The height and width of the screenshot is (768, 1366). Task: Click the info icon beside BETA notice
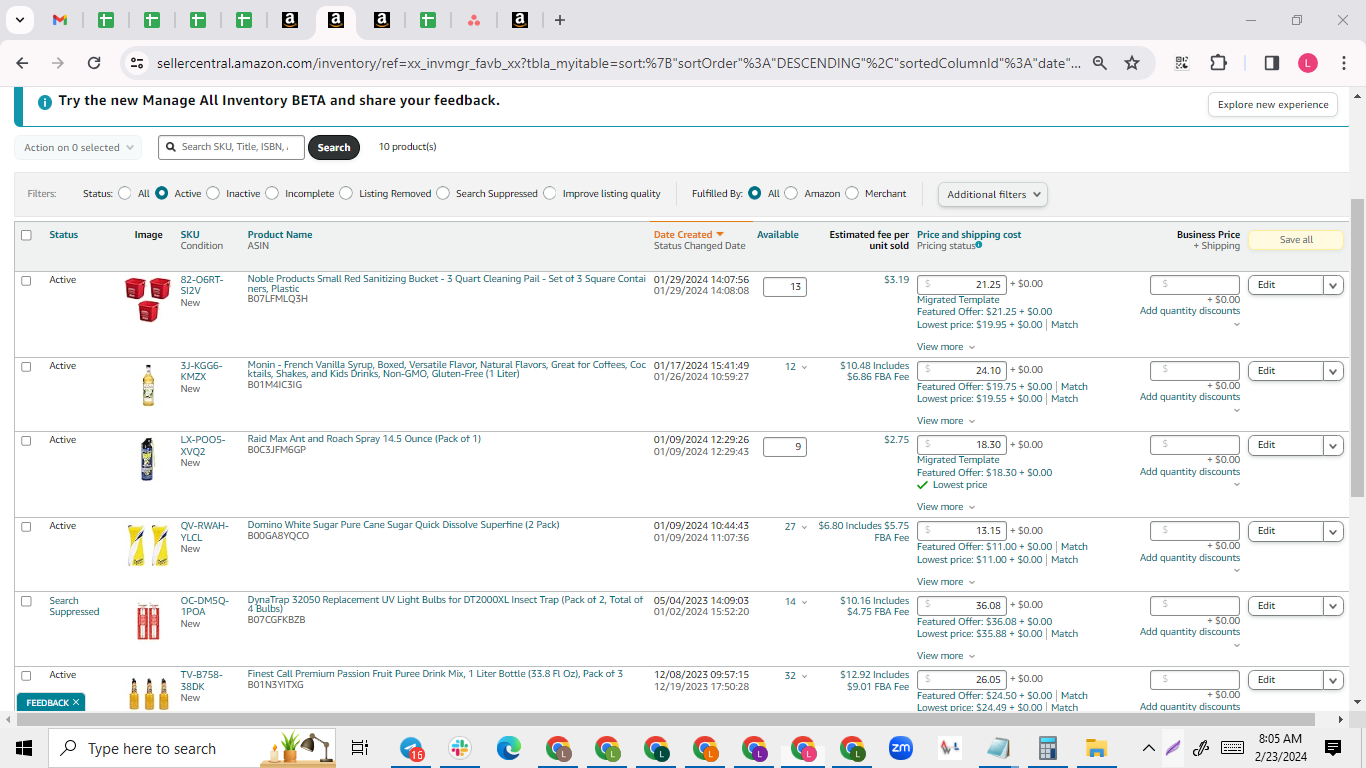pyautogui.click(x=45, y=102)
